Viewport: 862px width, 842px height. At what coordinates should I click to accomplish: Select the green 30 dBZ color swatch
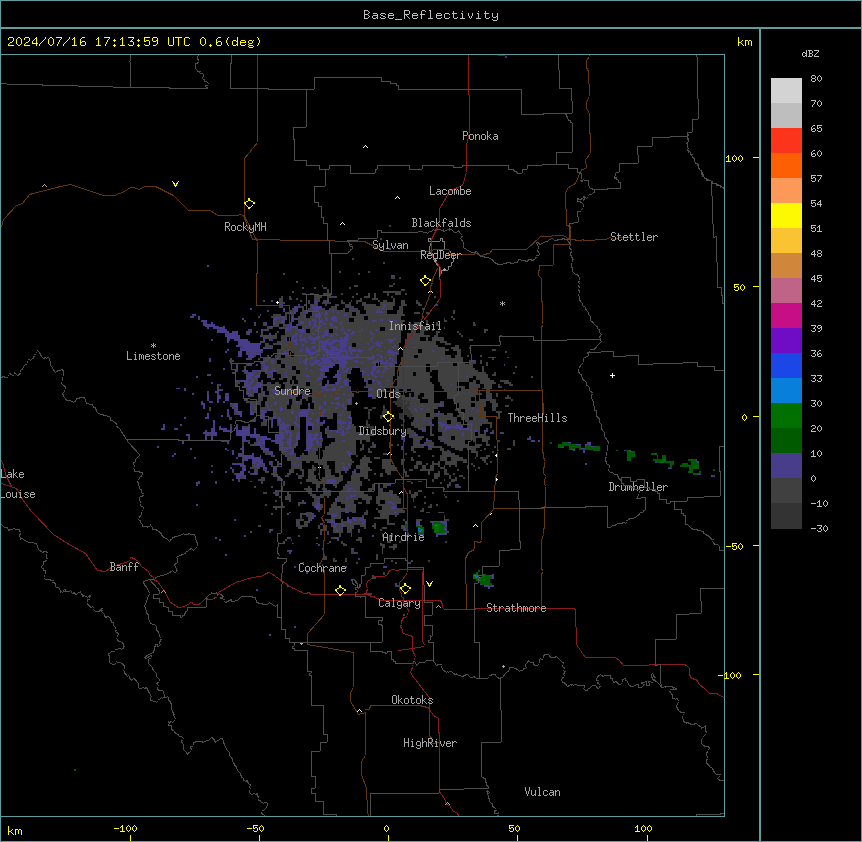pyautogui.click(x=786, y=416)
